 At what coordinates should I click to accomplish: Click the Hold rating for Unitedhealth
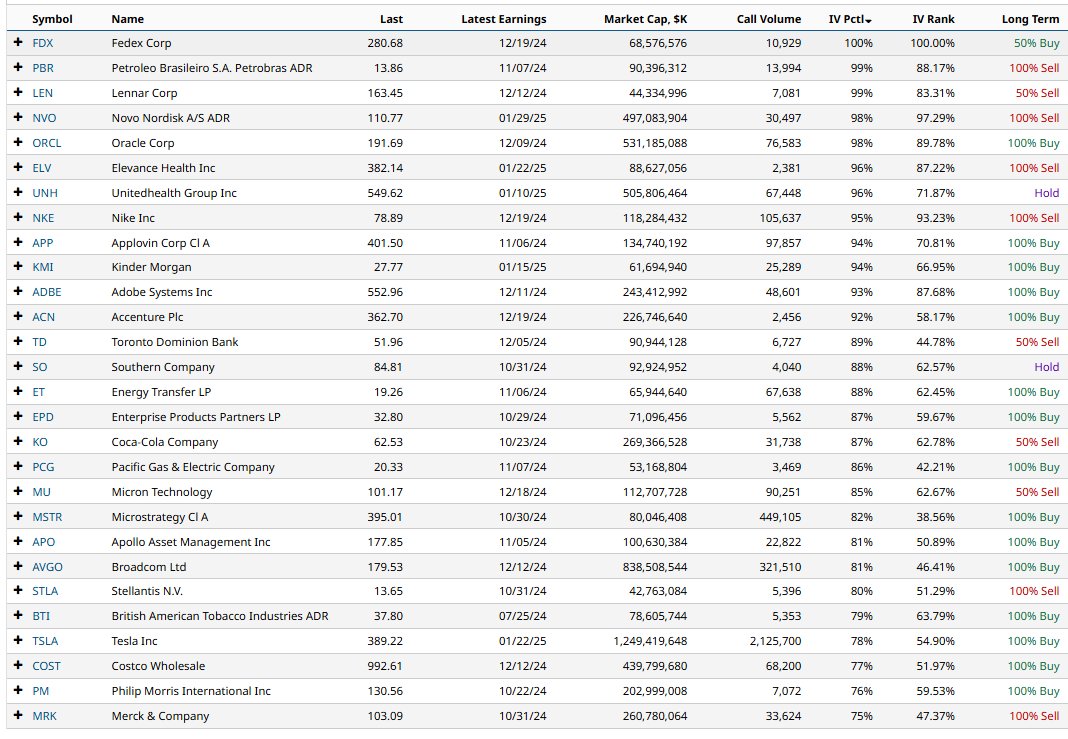pyautogui.click(x=1046, y=193)
